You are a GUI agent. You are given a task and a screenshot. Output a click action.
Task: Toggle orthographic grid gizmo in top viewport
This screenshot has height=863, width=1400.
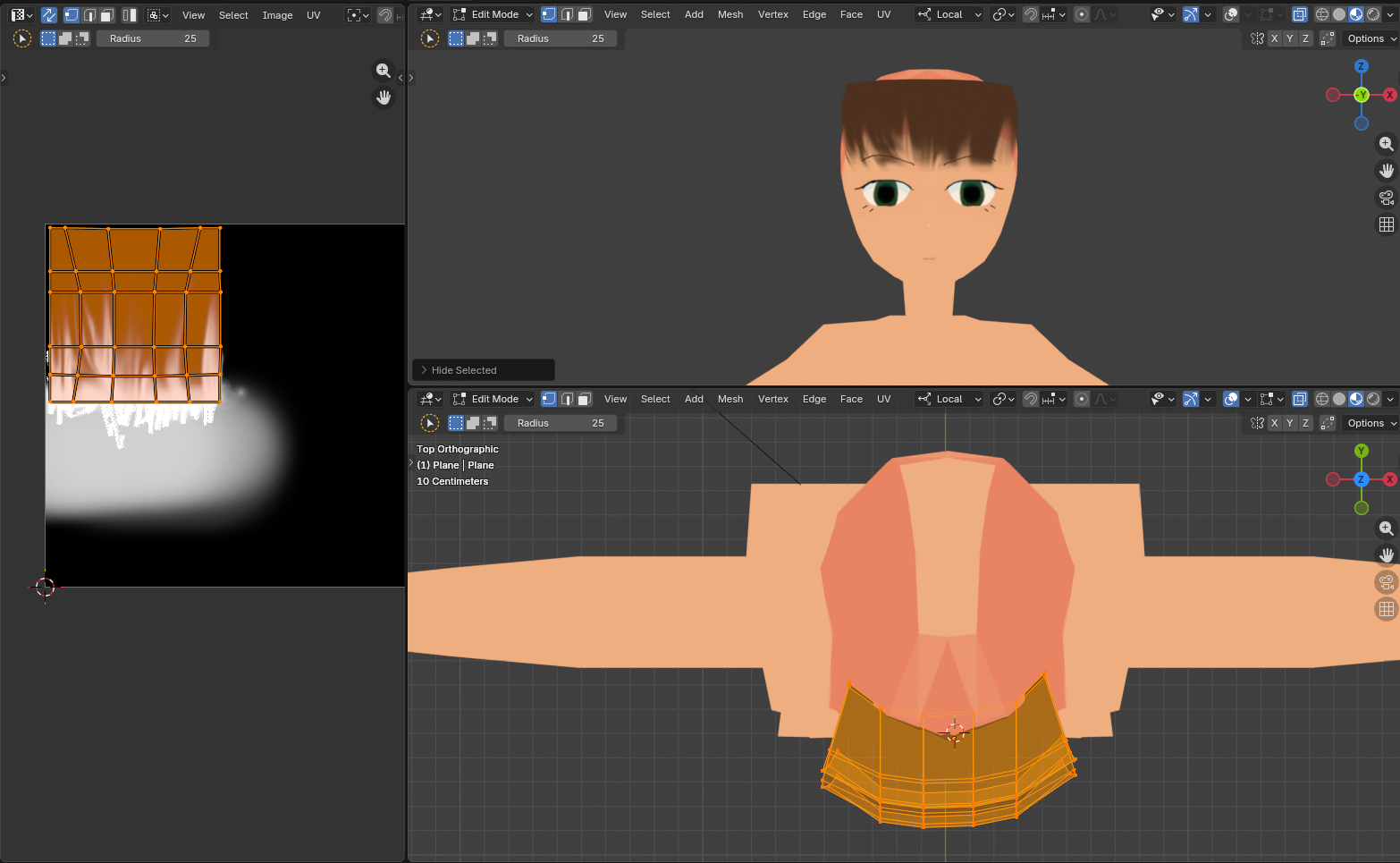pyautogui.click(x=1387, y=224)
